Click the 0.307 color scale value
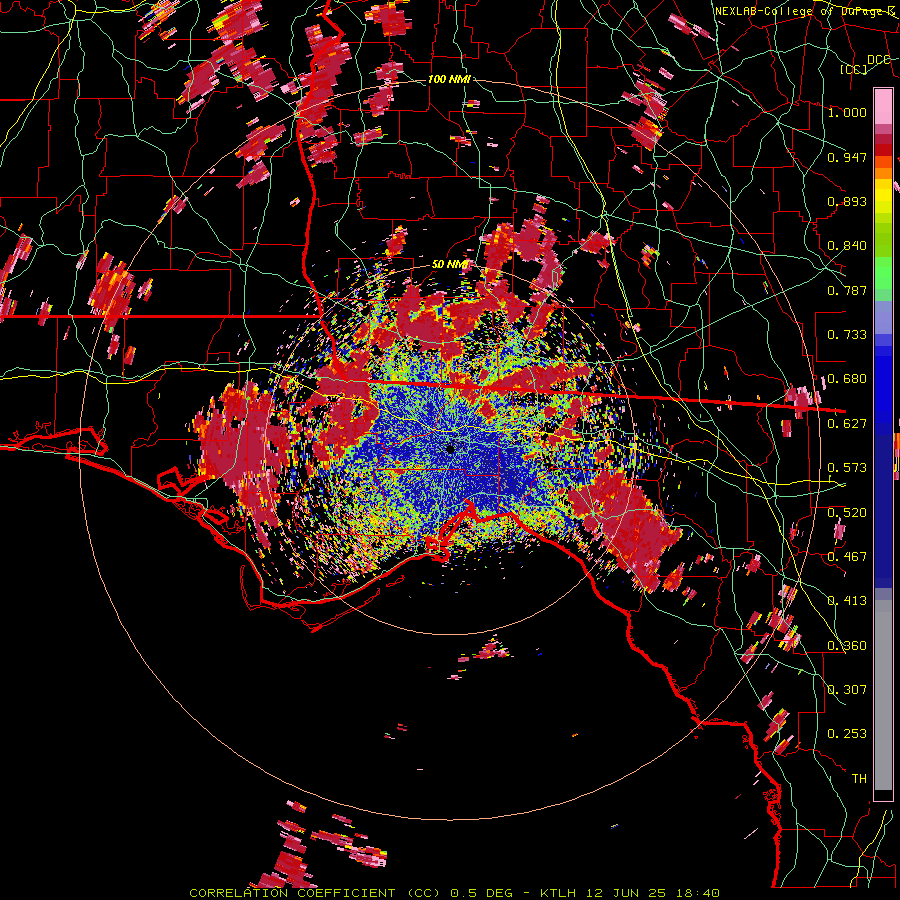This screenshot has height=900, width=900. coord(847,690)
